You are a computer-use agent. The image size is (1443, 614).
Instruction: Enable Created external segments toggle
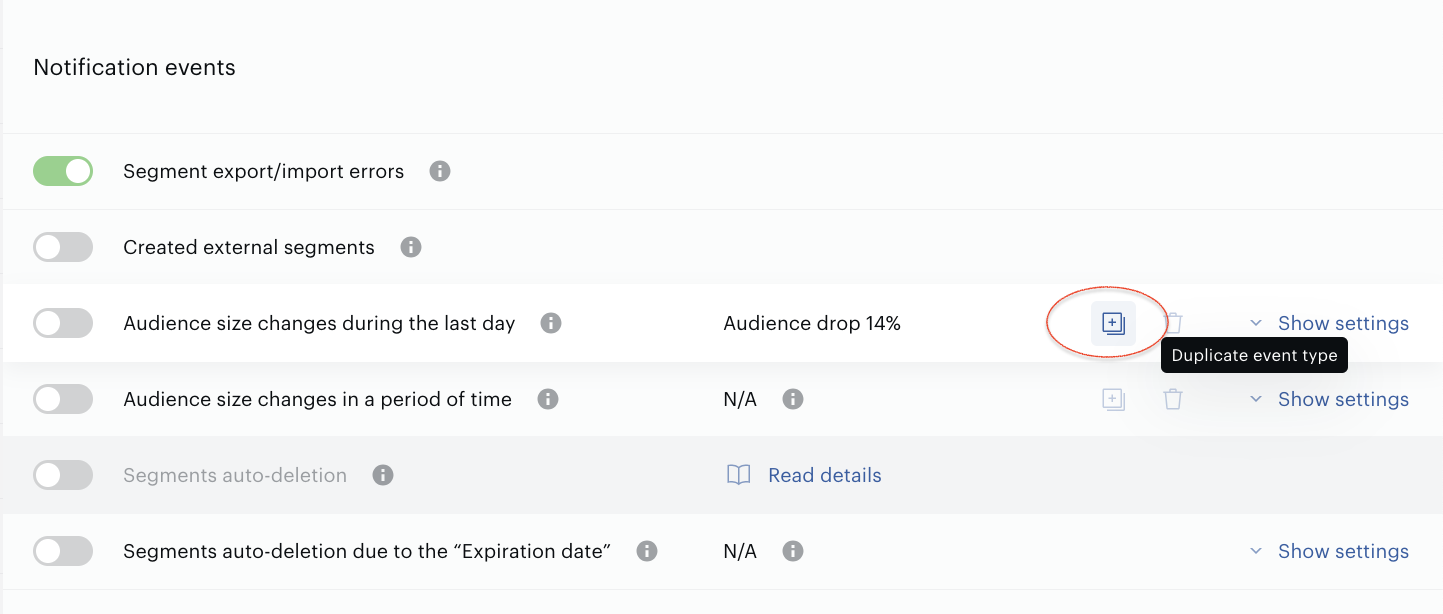(63, 247)
